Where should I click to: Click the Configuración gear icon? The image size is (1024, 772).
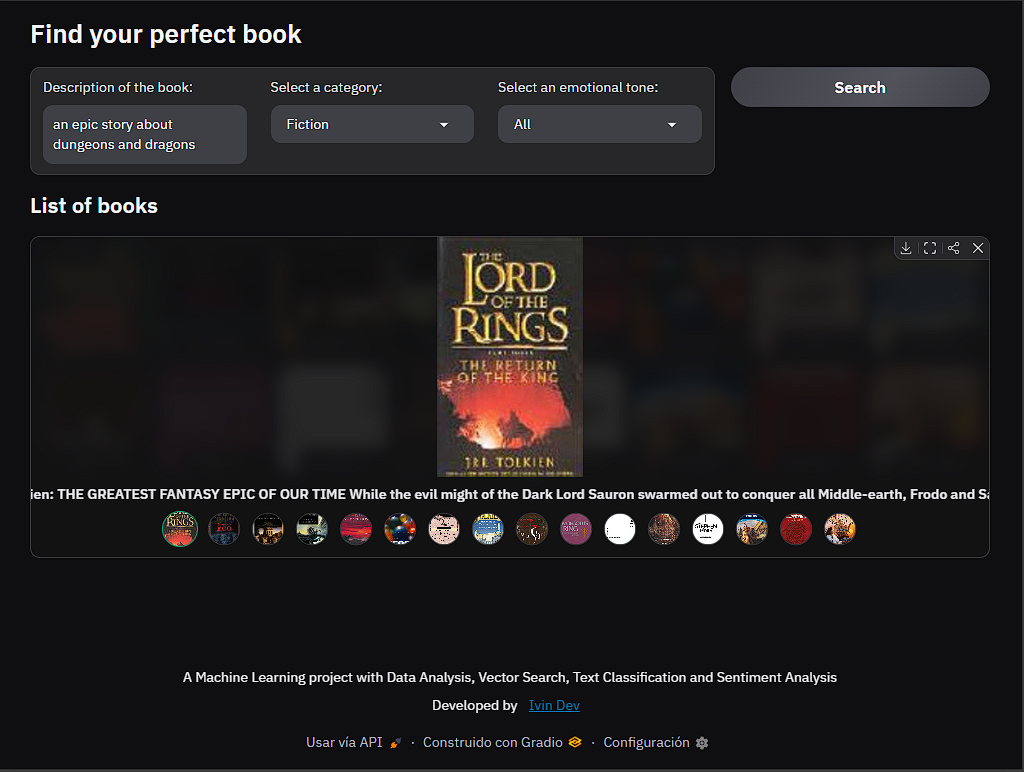coord(702,743)
